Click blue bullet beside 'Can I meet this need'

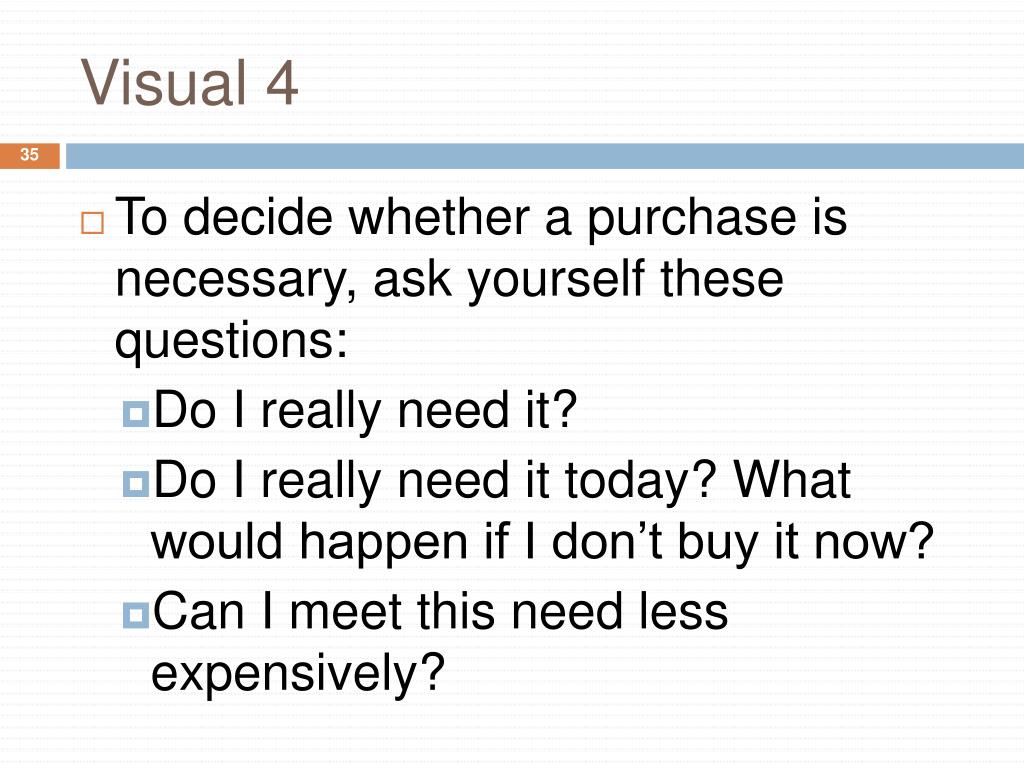coord(136,615)
